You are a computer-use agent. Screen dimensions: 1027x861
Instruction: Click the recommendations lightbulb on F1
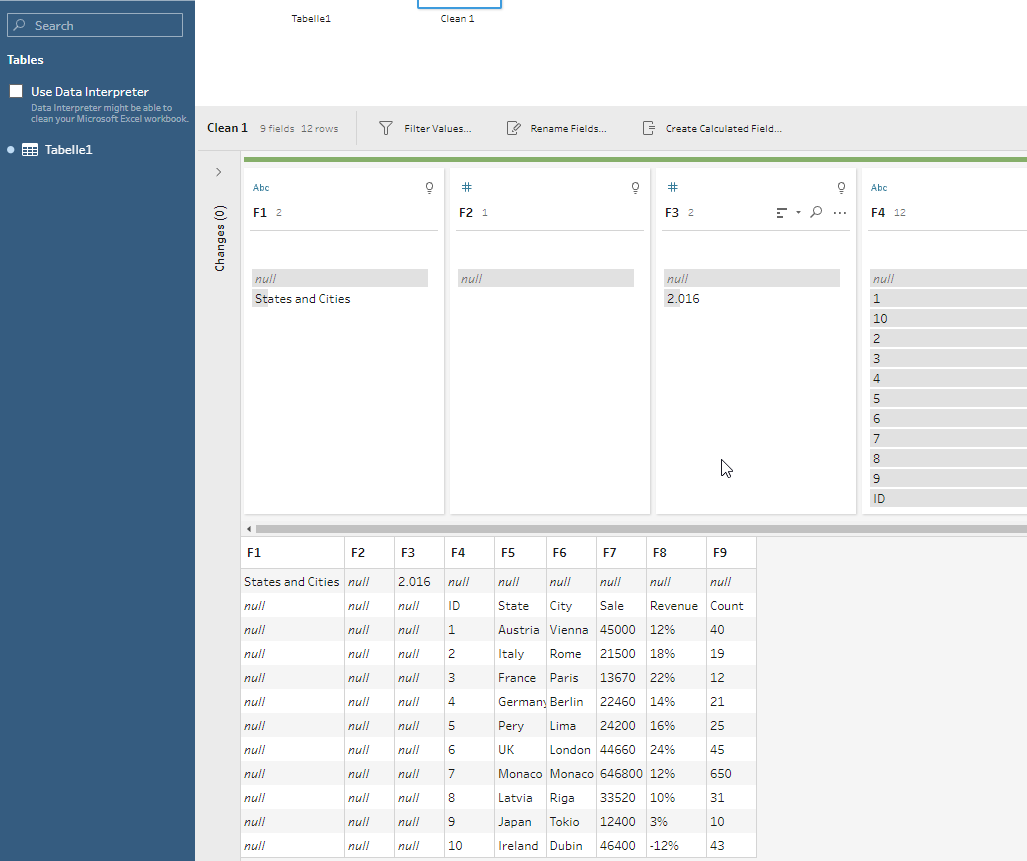[429, 188]
